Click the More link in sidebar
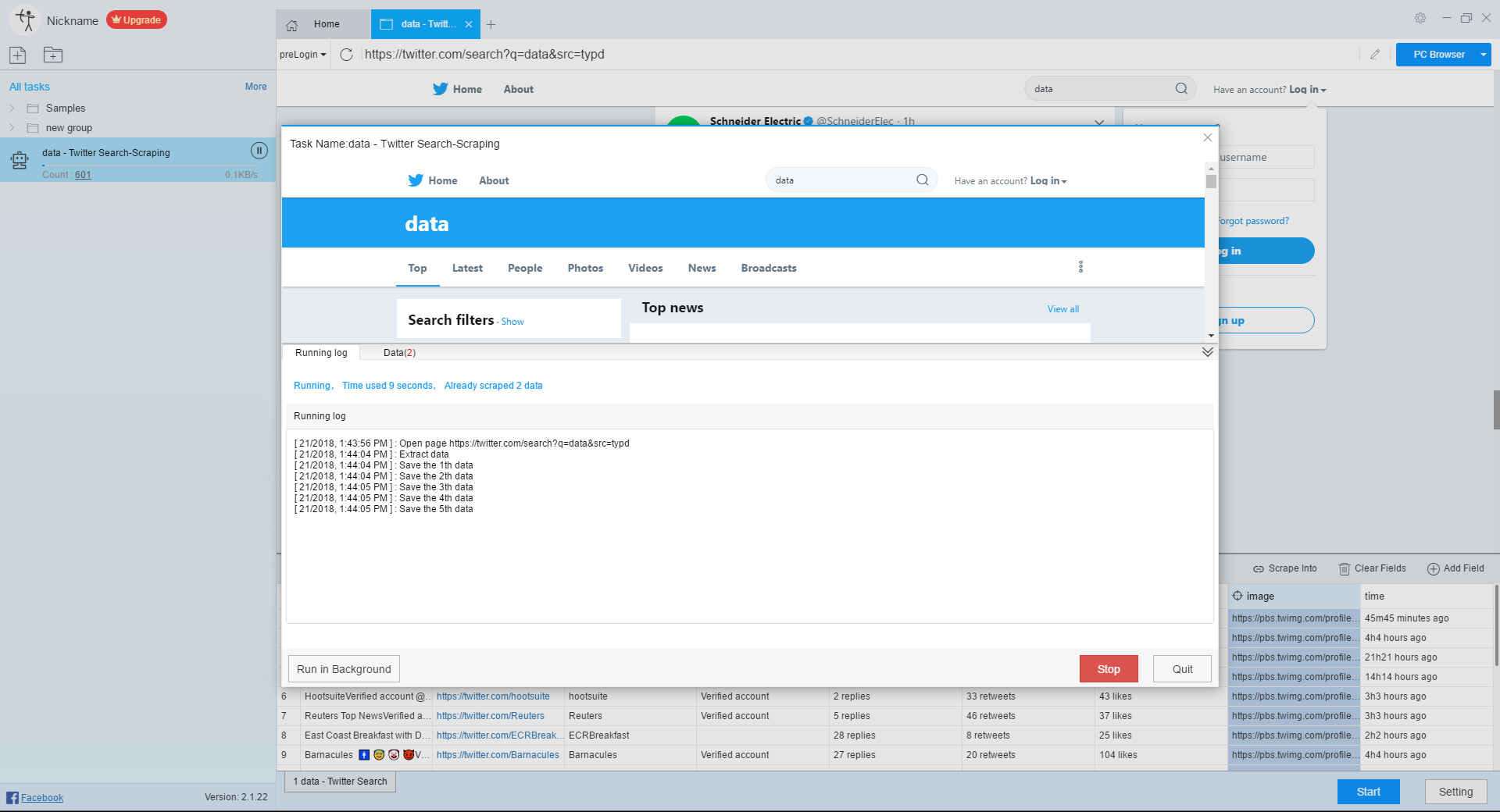 pos(255,87)
